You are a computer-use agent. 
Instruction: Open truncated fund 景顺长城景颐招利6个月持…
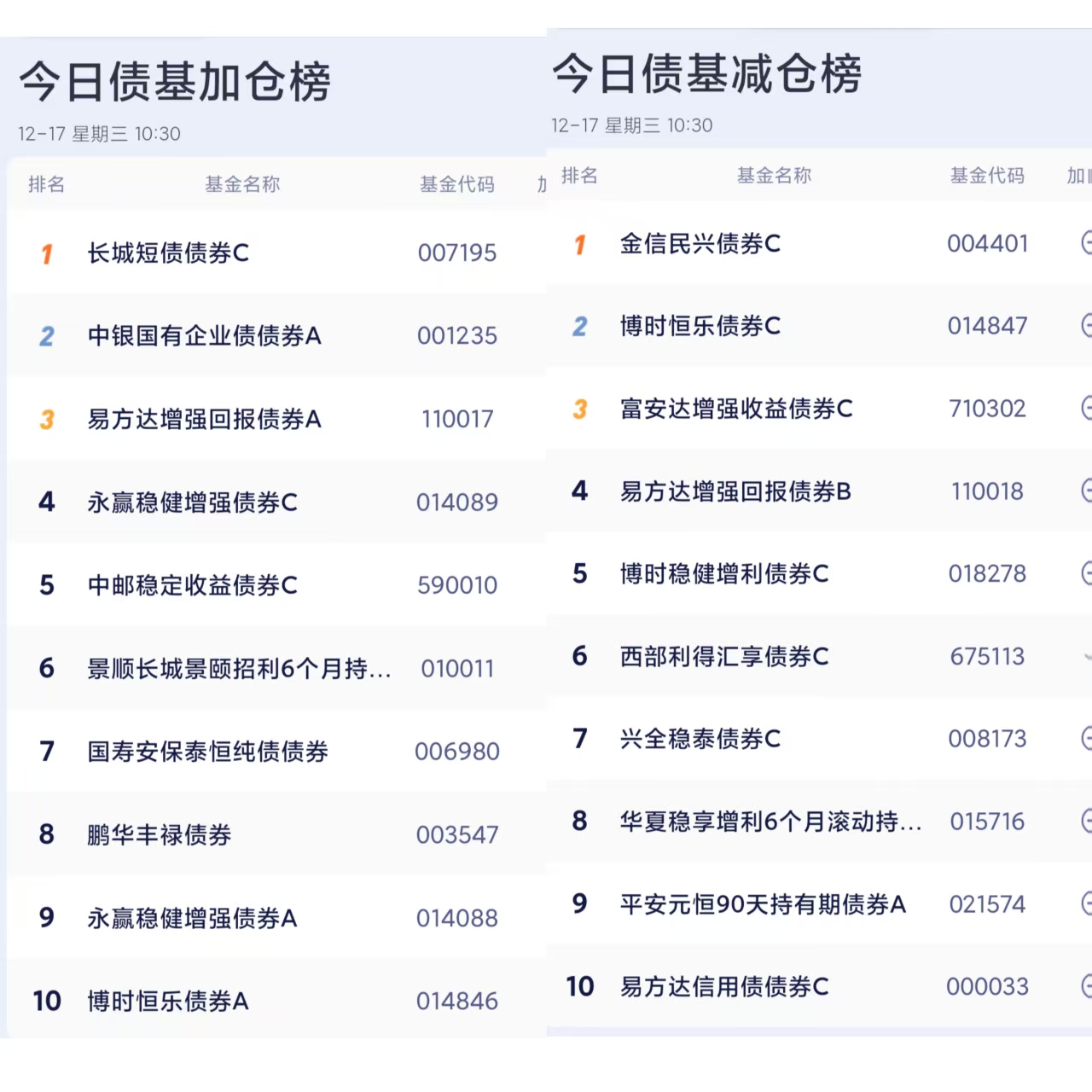(x=239, y=669)
